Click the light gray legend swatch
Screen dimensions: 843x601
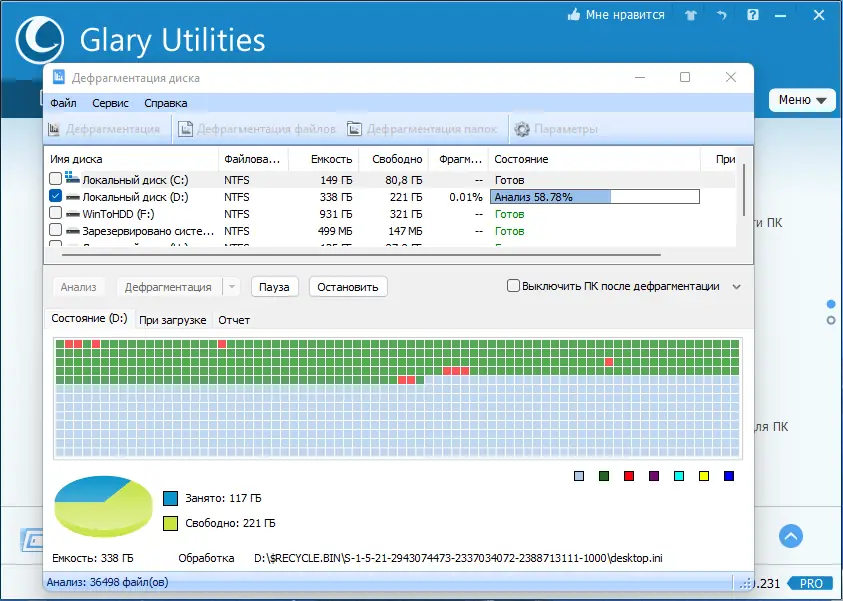pos(579,476)
